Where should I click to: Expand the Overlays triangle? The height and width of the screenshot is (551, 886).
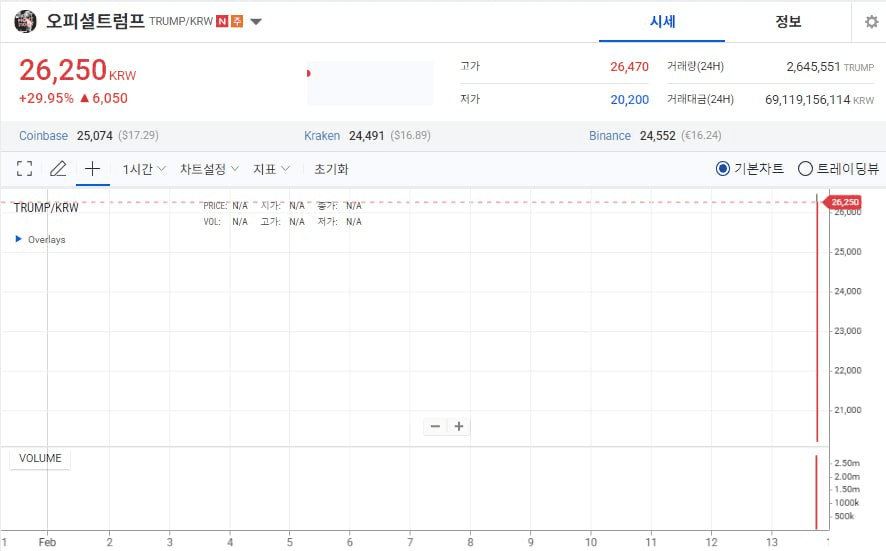pos(19,239)
